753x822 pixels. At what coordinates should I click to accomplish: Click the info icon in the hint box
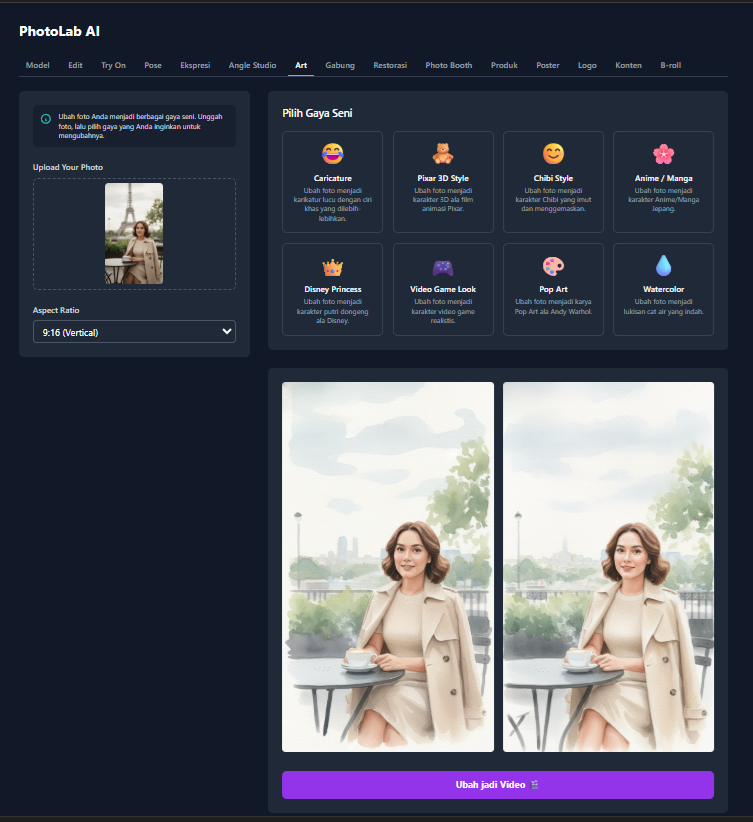(46, 119)
